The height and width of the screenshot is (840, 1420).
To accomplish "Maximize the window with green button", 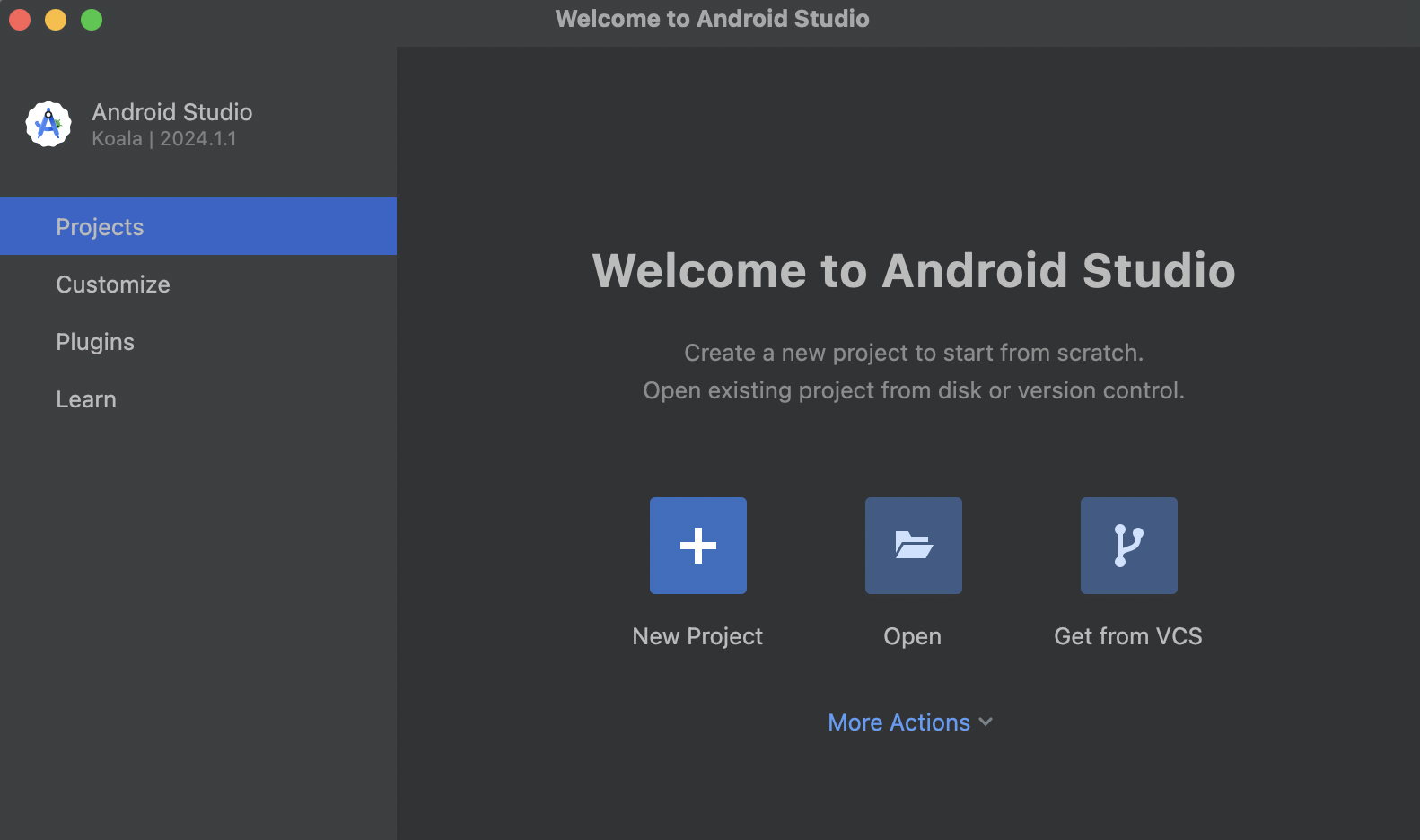I will pos(92,19).
